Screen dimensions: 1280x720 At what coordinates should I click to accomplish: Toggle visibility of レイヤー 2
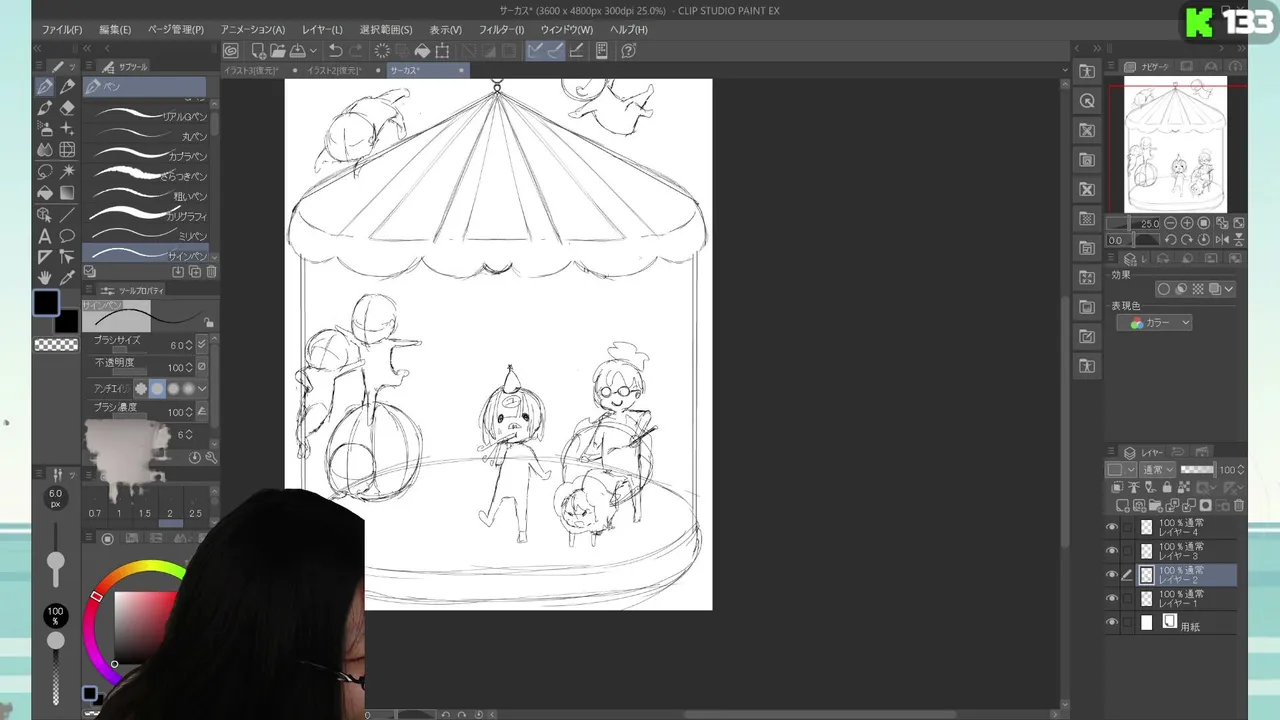pos(1112,575)
